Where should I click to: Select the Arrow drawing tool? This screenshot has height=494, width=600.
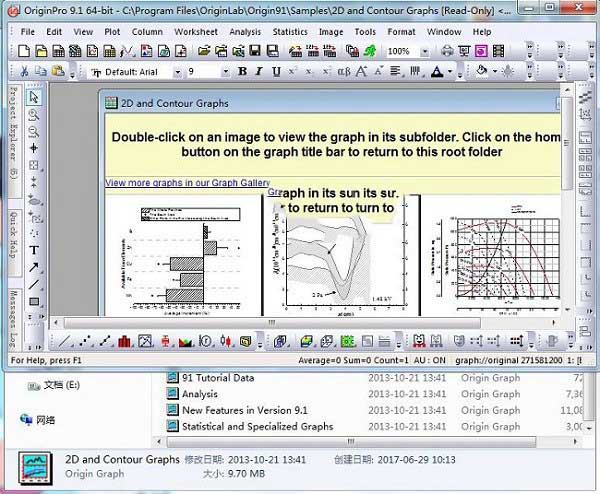[x=34, y=267]
